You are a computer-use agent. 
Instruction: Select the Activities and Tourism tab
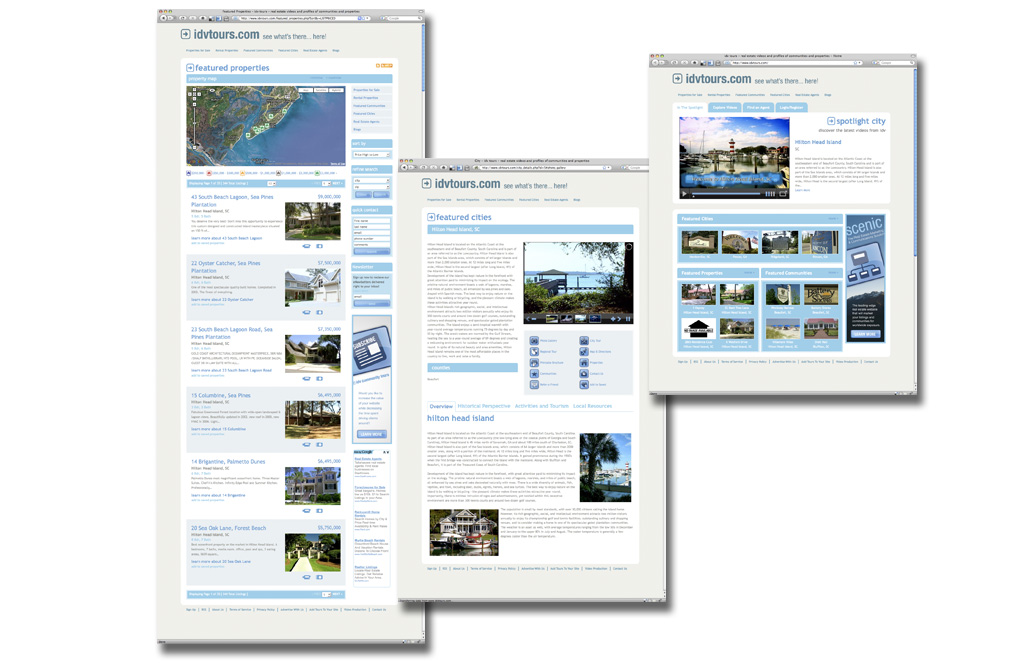[541, 406]
